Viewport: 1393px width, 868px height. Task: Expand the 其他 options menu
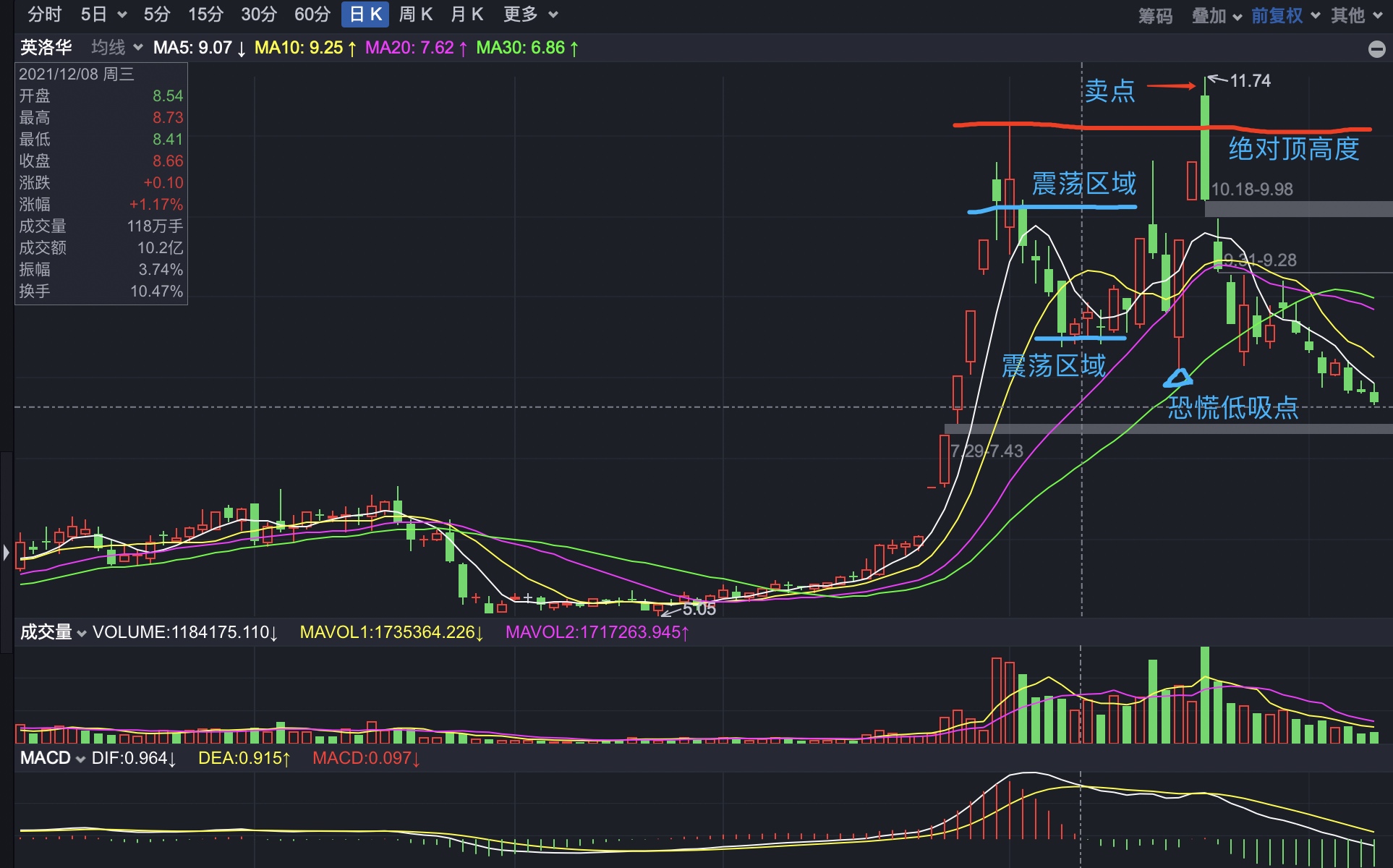(x=1377, y=16)
